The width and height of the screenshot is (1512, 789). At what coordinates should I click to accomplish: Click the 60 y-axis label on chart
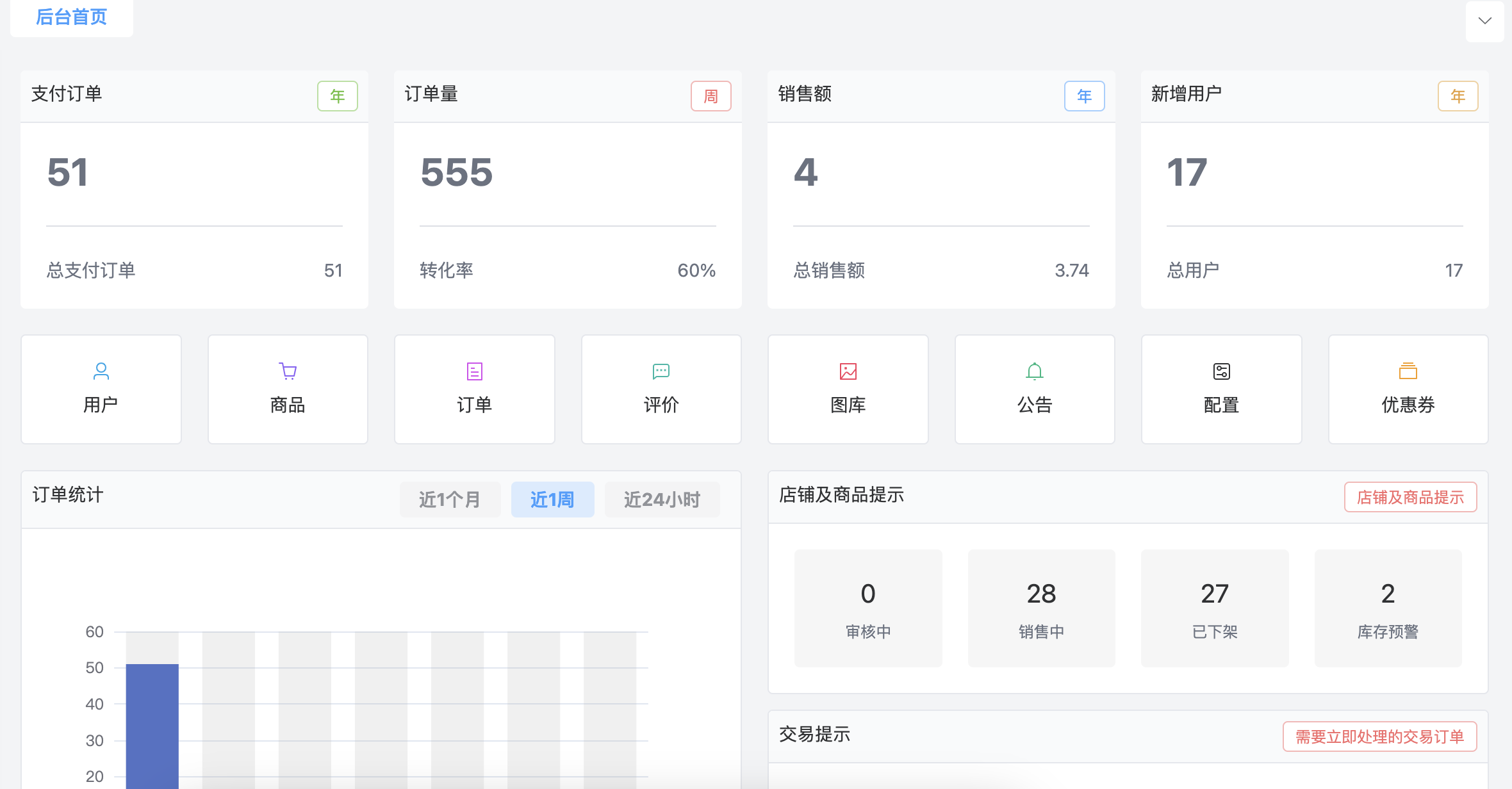tap(94, 632)
